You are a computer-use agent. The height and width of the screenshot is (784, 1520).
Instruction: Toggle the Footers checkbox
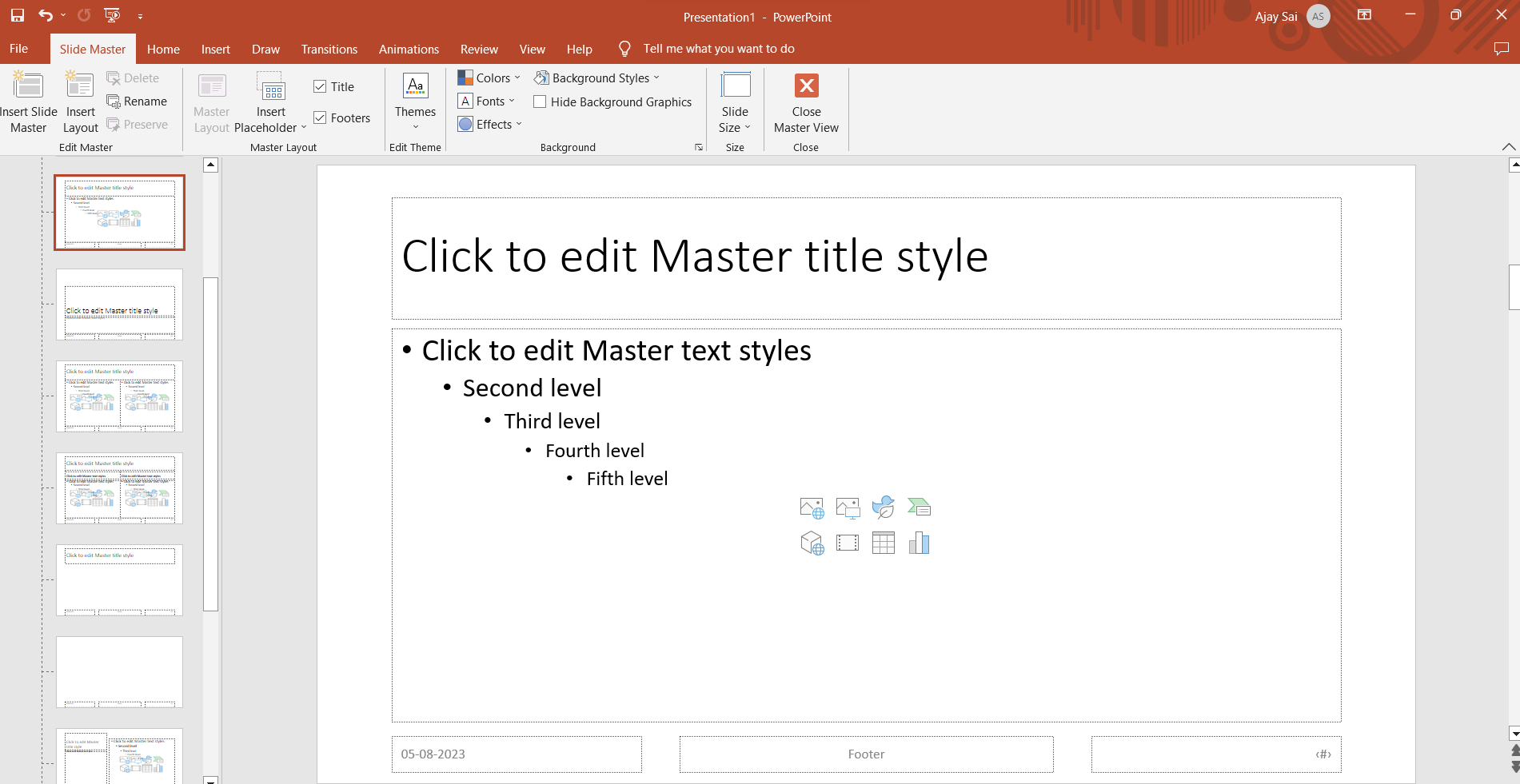pos(320,118)
